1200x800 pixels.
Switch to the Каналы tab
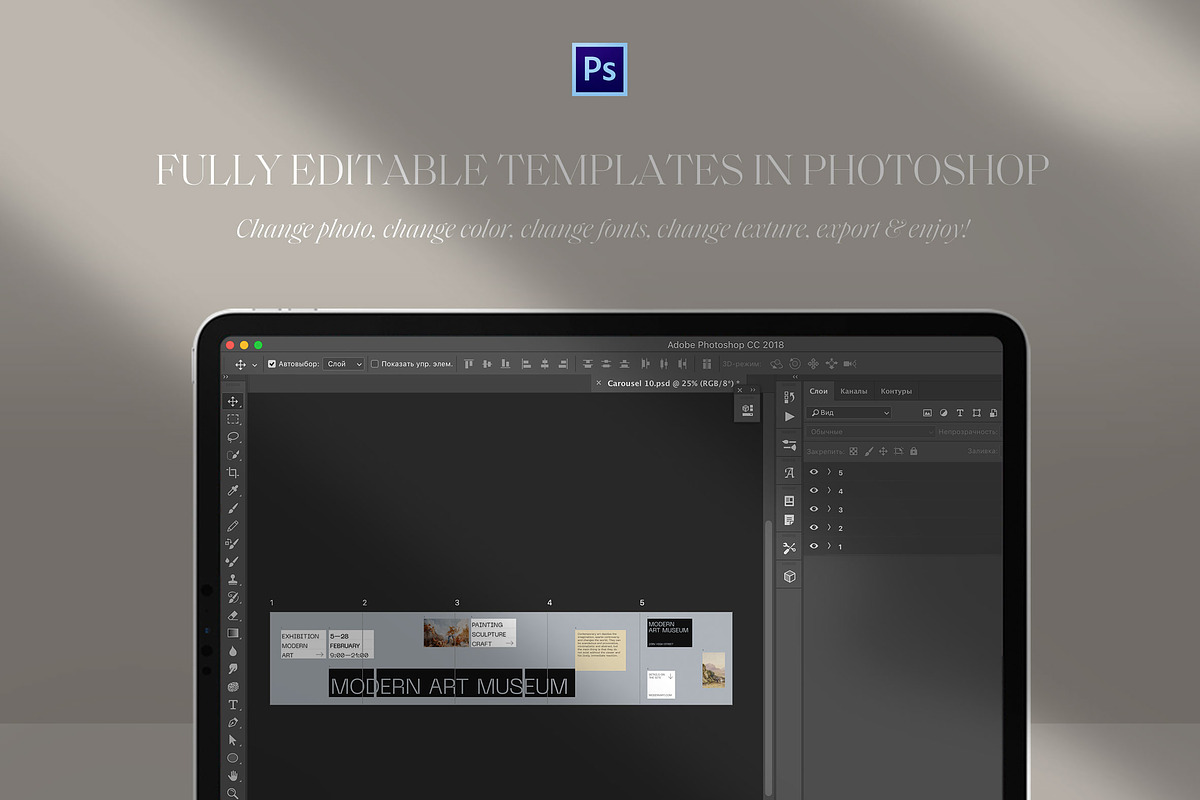pos(853,391)
